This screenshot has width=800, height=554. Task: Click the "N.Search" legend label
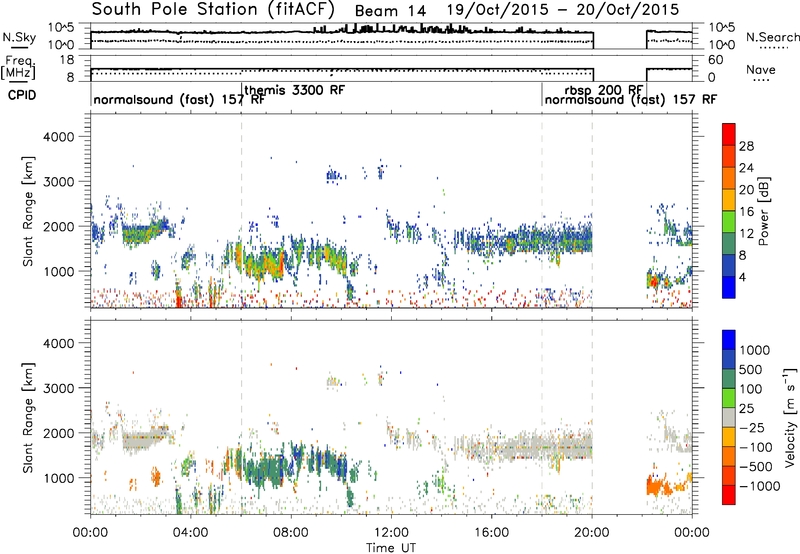point(772,37)
